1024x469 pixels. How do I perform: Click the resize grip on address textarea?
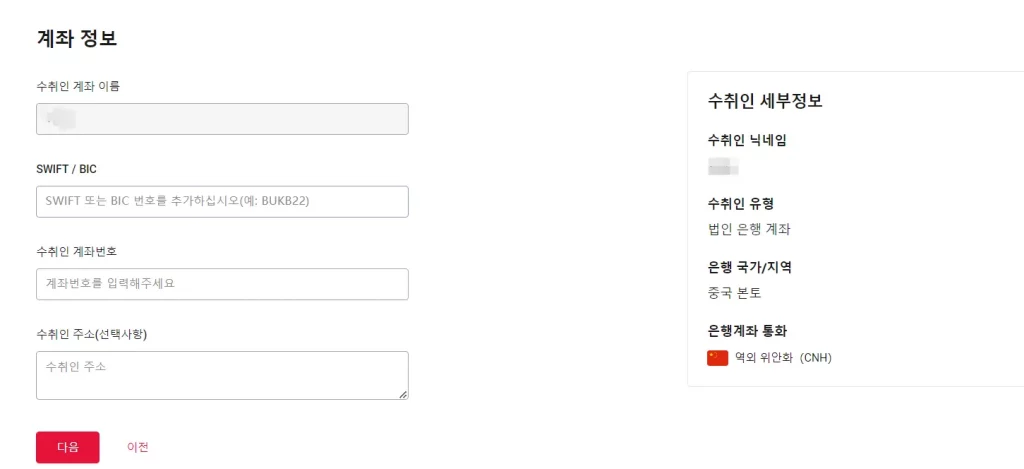click(x=403, y=394)
